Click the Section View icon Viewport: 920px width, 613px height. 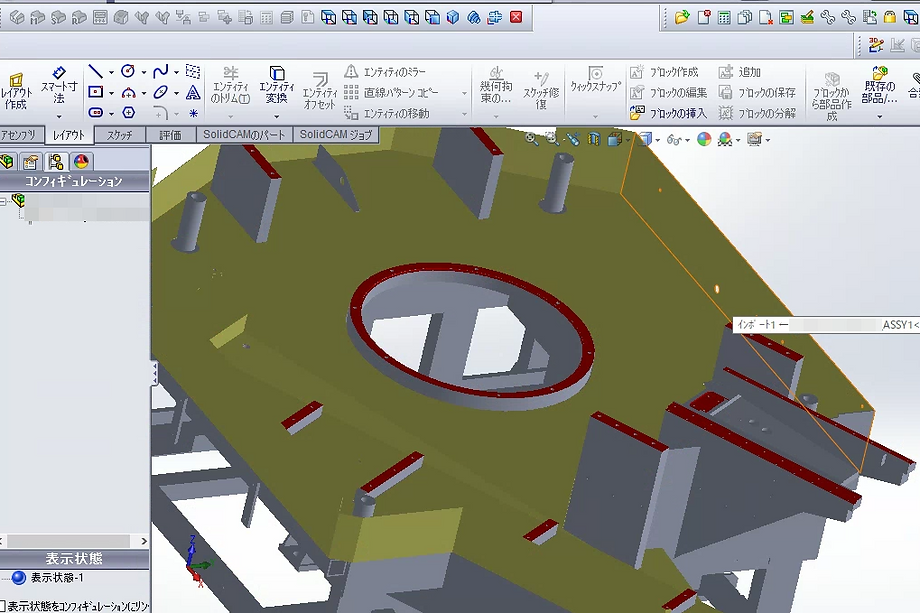(594, 139)
